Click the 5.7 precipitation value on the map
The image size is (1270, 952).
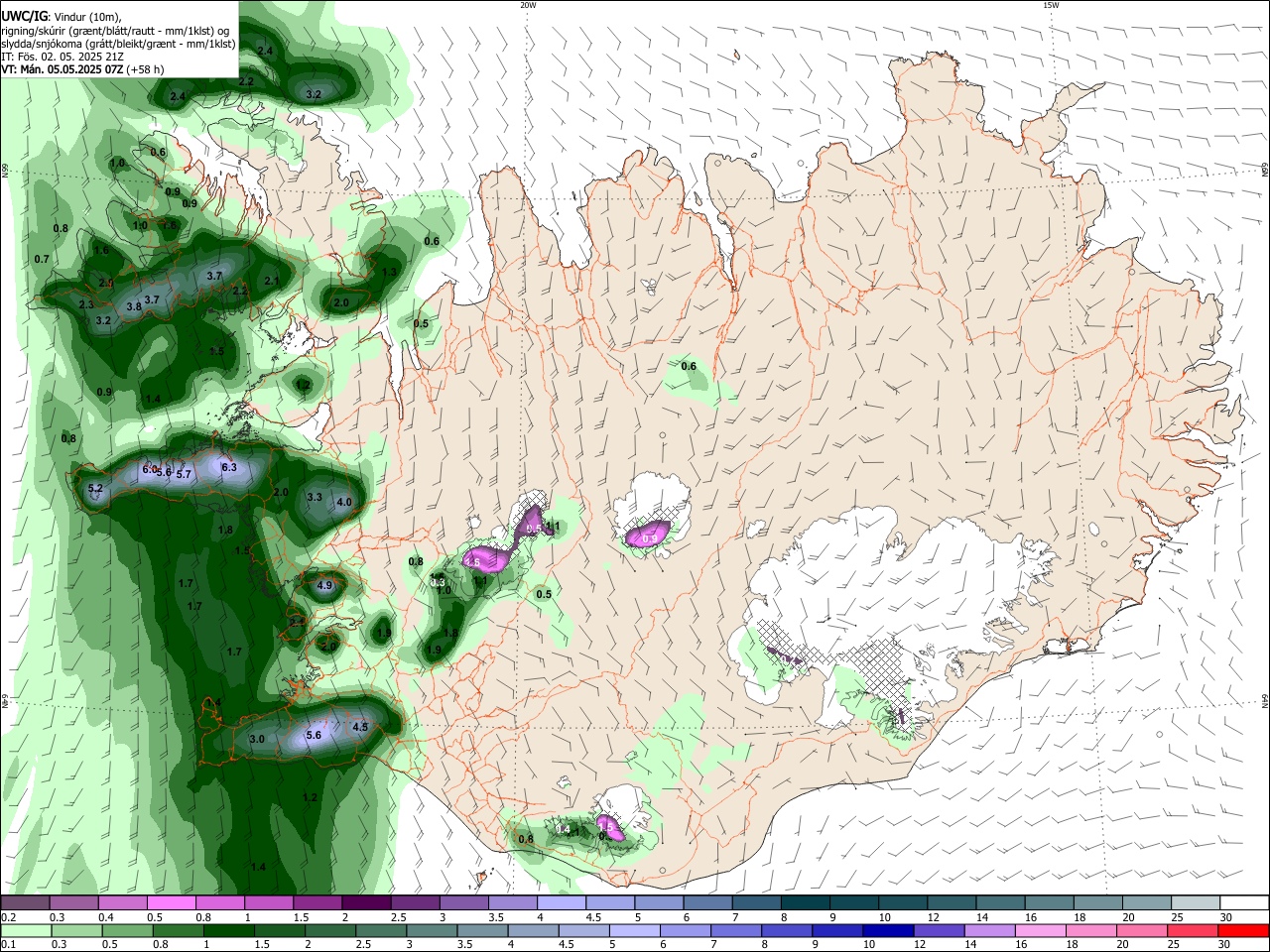pos(184,475)
